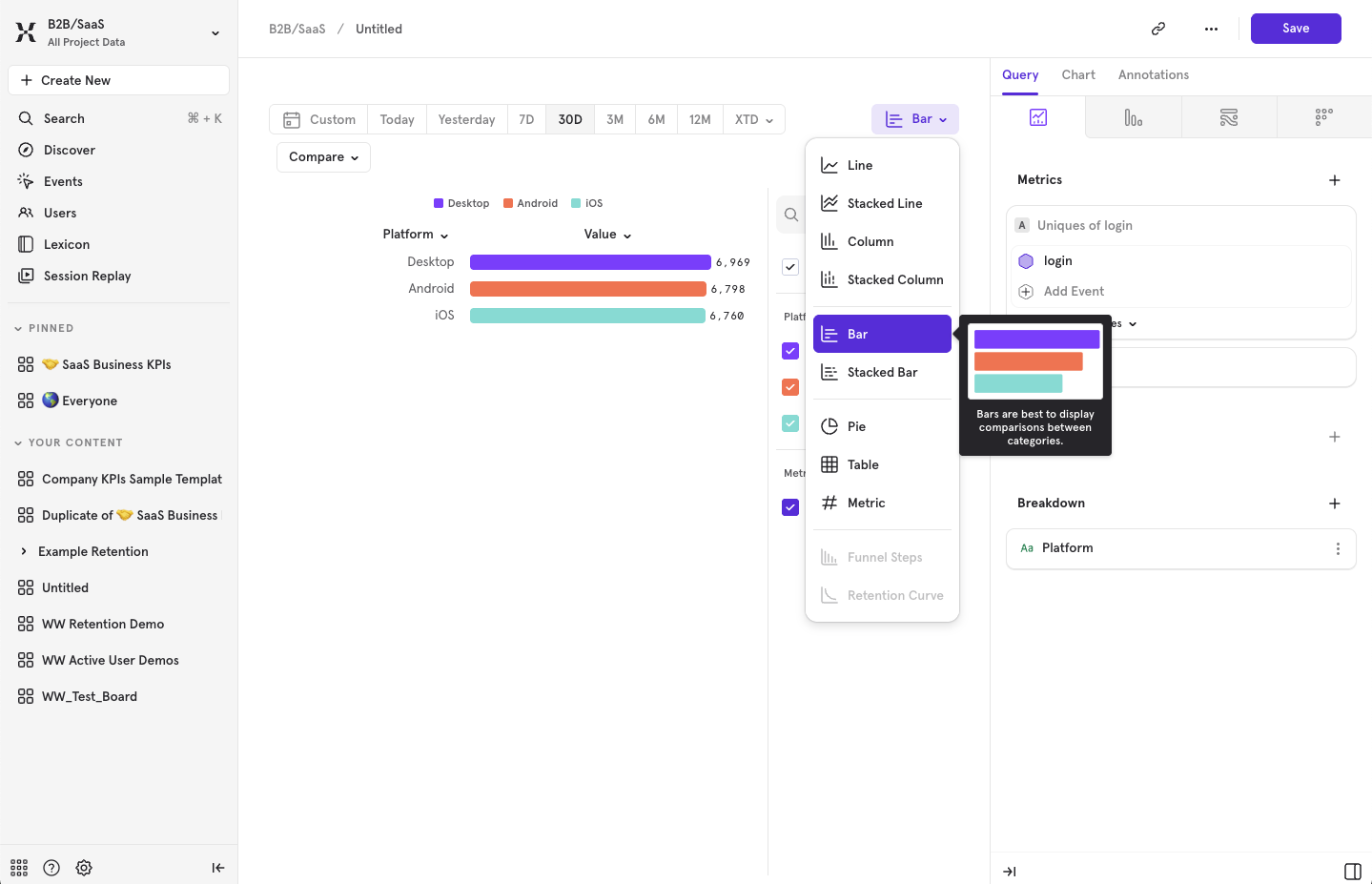Select Stacked Bar from the chart menu
The image size is (1372, 884).
879,372
